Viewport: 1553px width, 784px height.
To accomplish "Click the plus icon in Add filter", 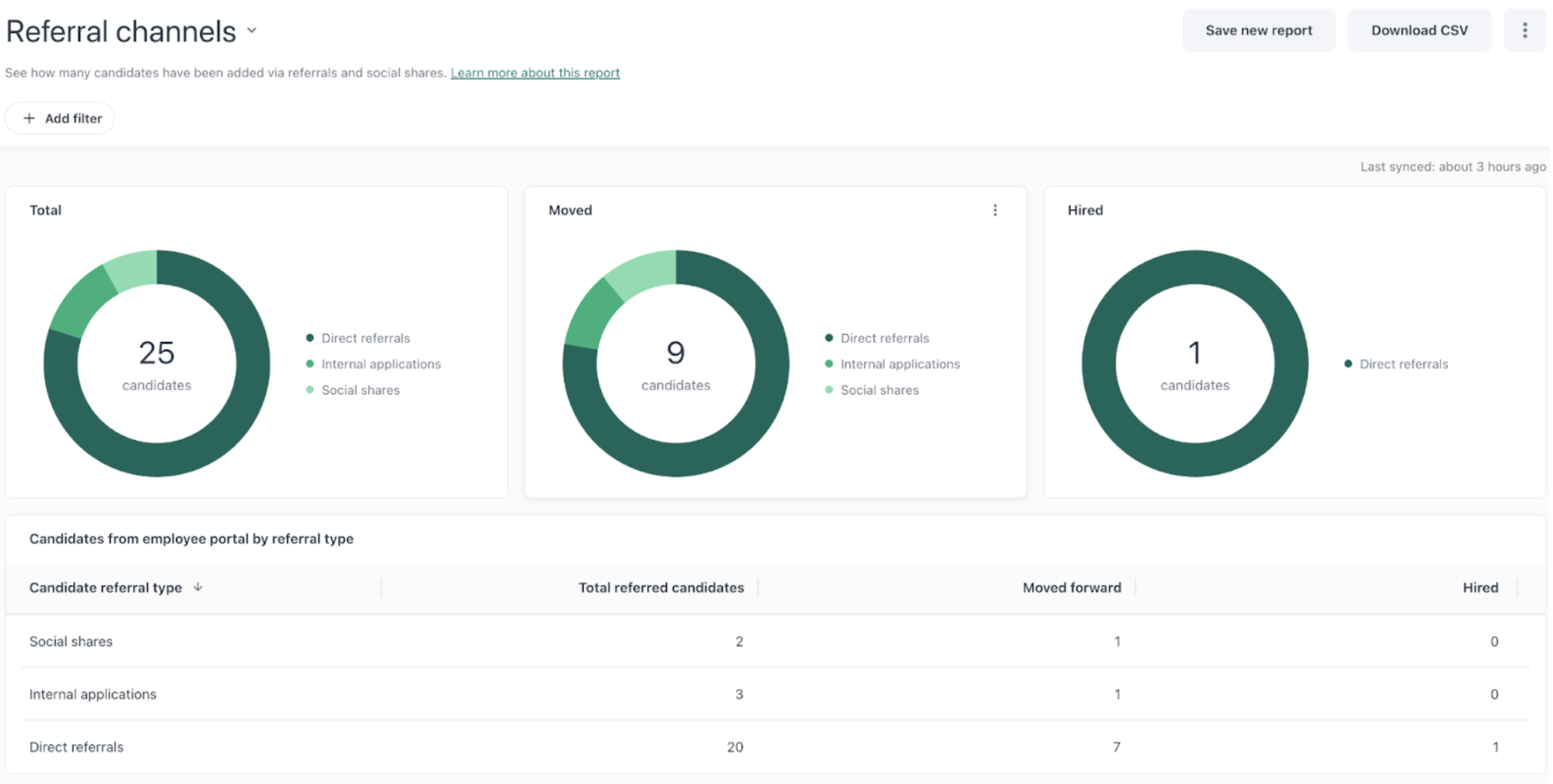I will [29, 119].
